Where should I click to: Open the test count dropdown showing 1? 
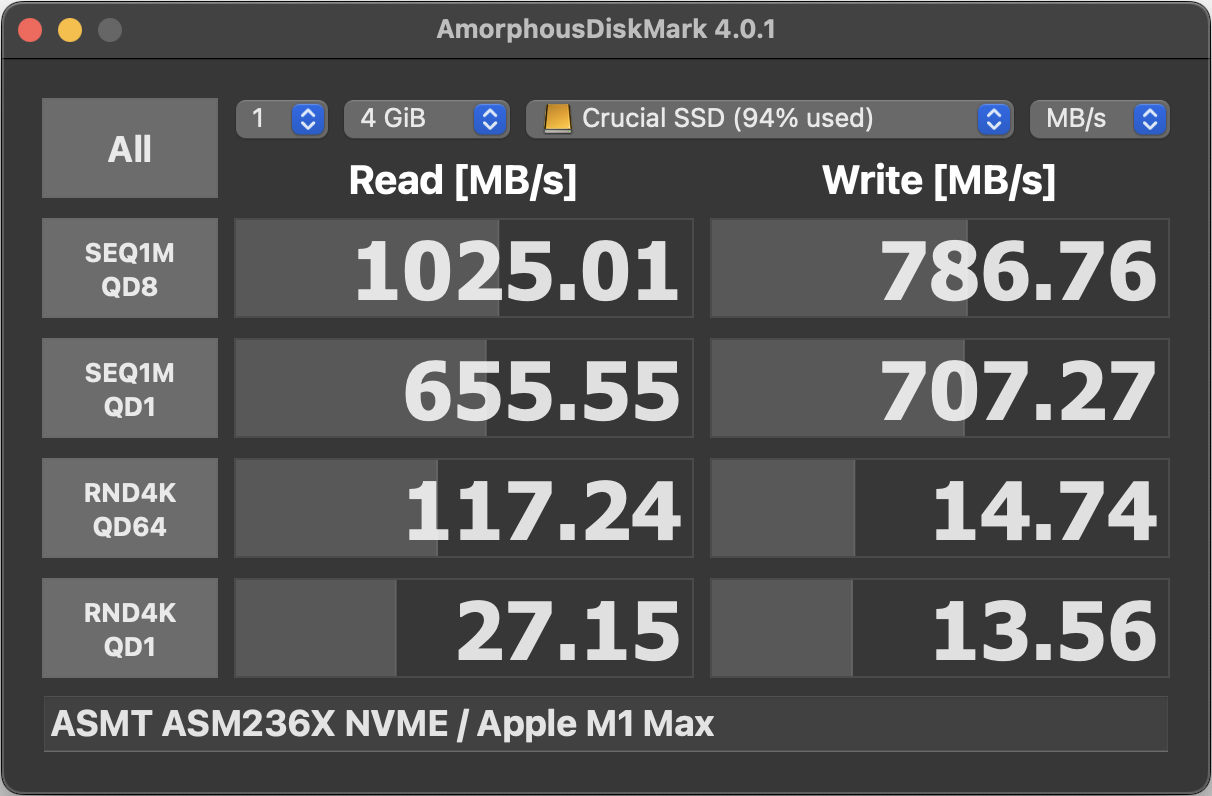pos(281,119)
